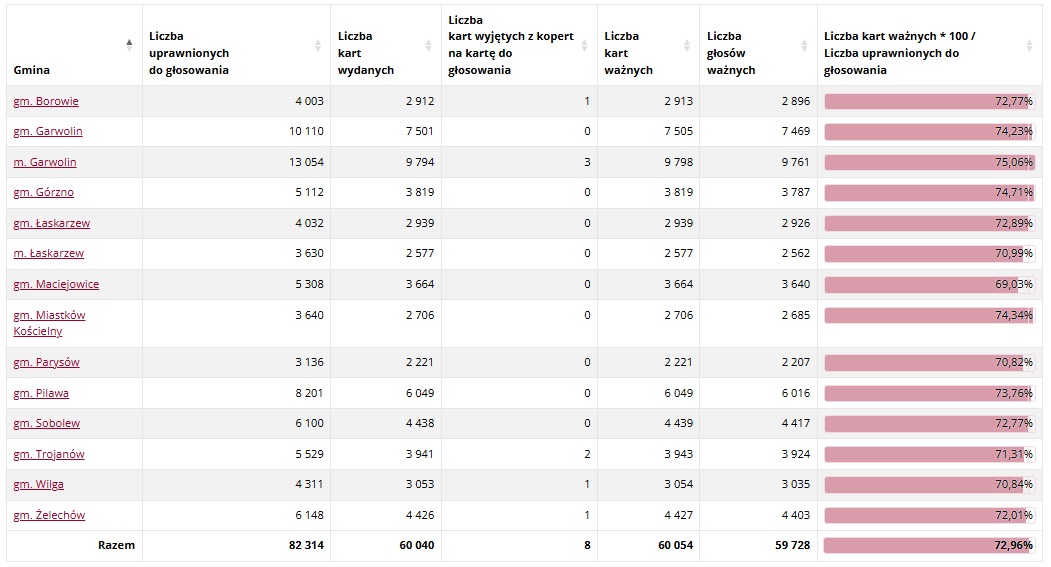1051x567 pixels.
Task: Sort by Liczba głosów ważnych arrows
Action: [805, 45]
